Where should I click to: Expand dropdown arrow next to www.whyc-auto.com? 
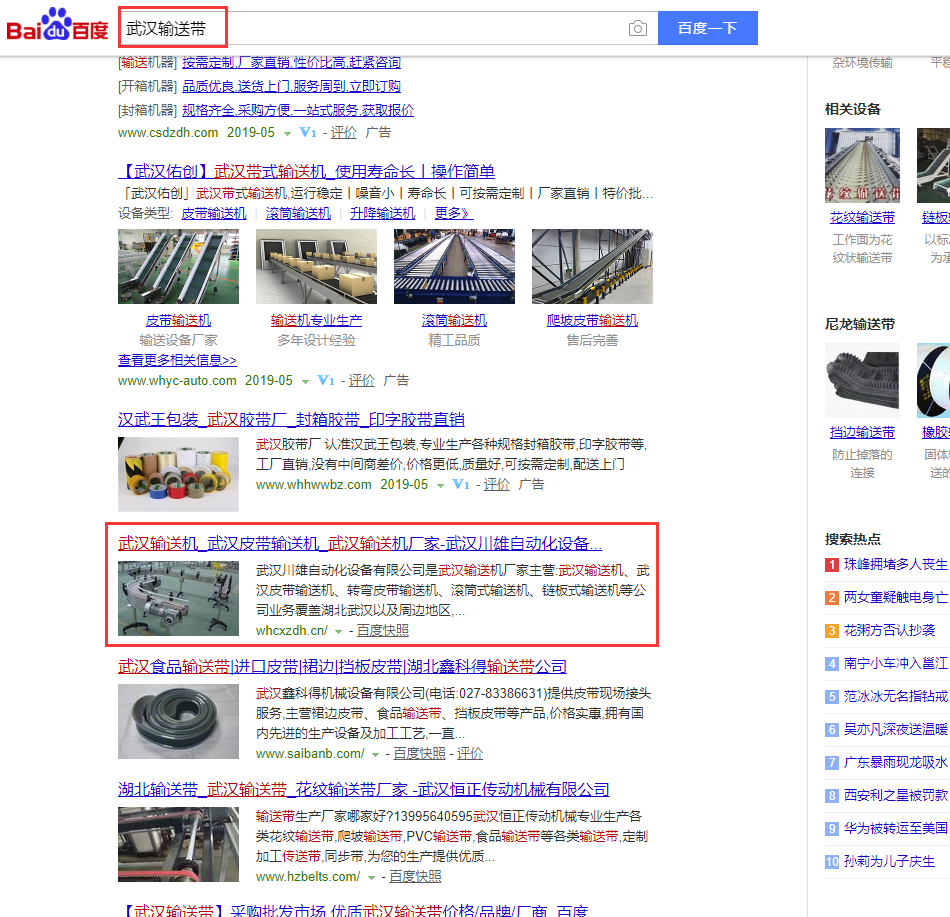point(305,382)
